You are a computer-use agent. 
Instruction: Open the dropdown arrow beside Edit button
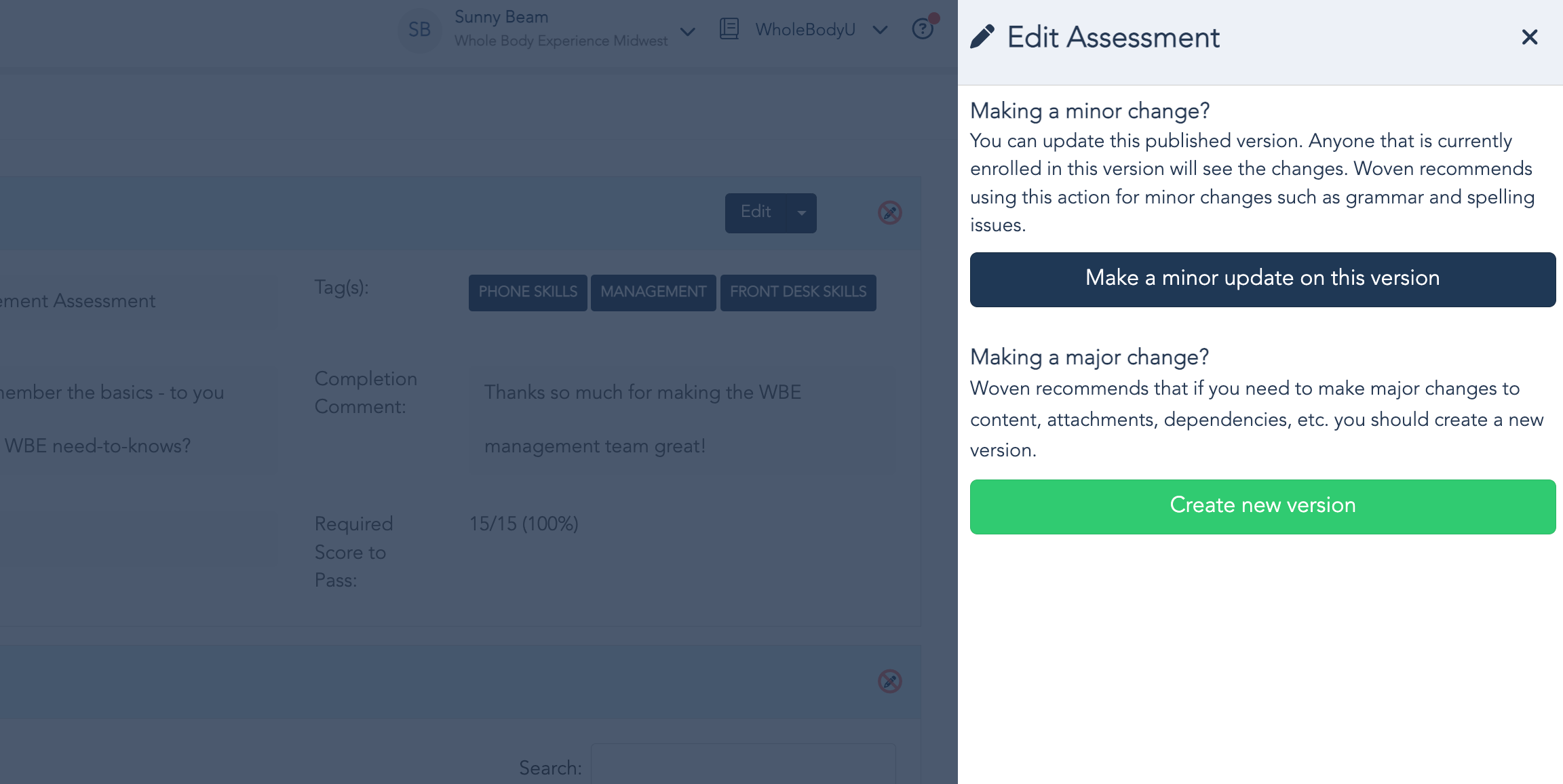coord(801,213)
